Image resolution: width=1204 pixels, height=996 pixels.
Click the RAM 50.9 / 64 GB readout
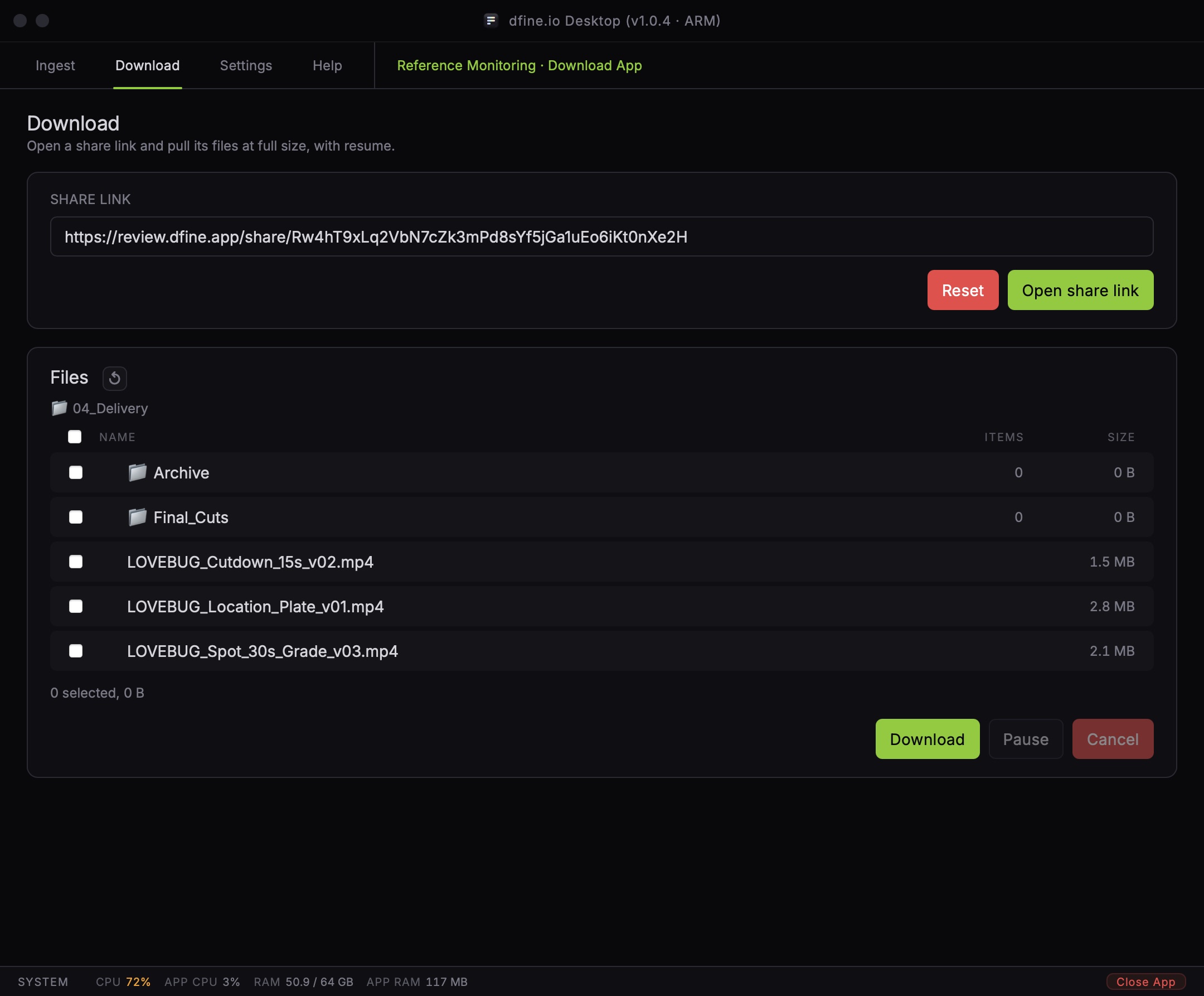tap(303, 982)
